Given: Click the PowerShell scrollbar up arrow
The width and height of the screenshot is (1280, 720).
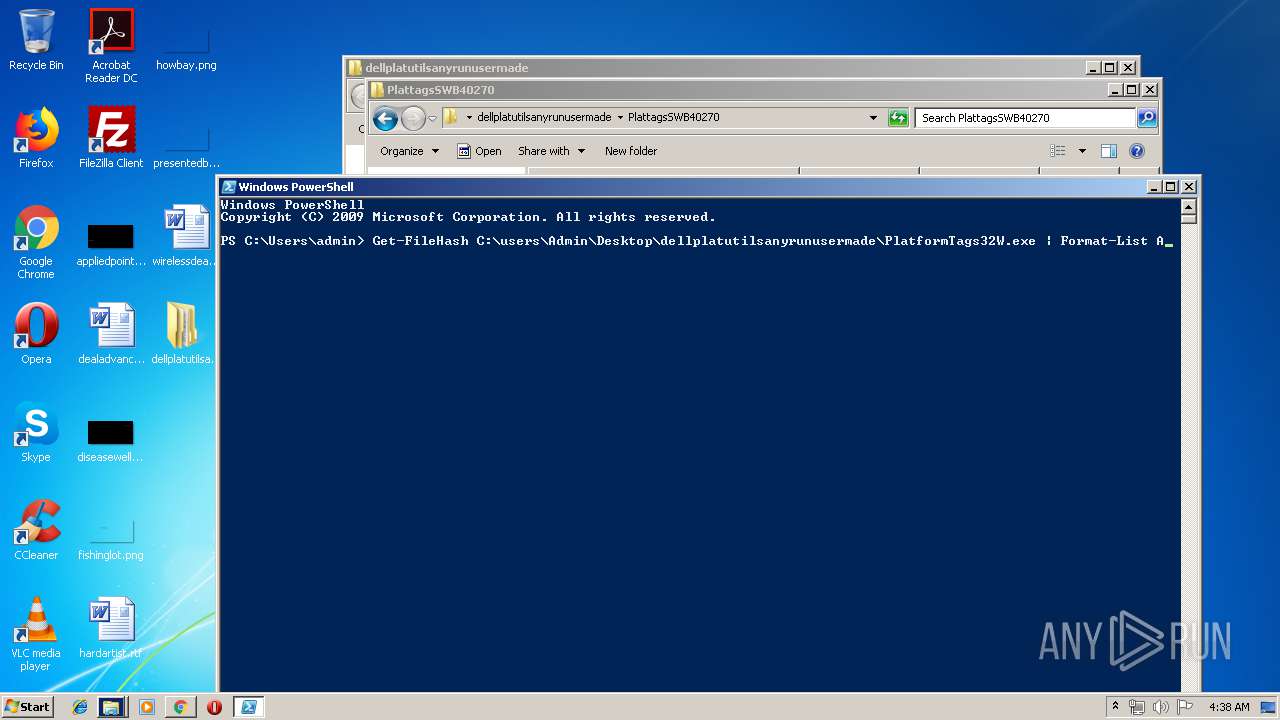Looking at the screenshot, I should point(1188,206).
